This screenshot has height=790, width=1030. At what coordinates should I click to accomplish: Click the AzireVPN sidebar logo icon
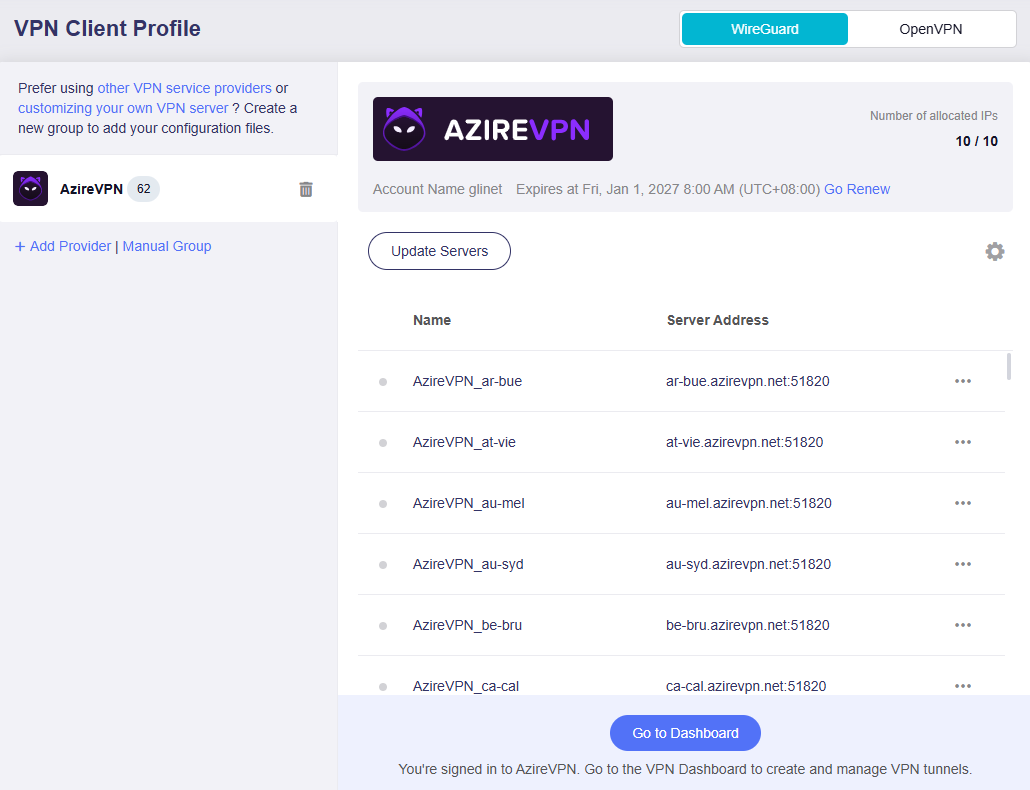31,188
